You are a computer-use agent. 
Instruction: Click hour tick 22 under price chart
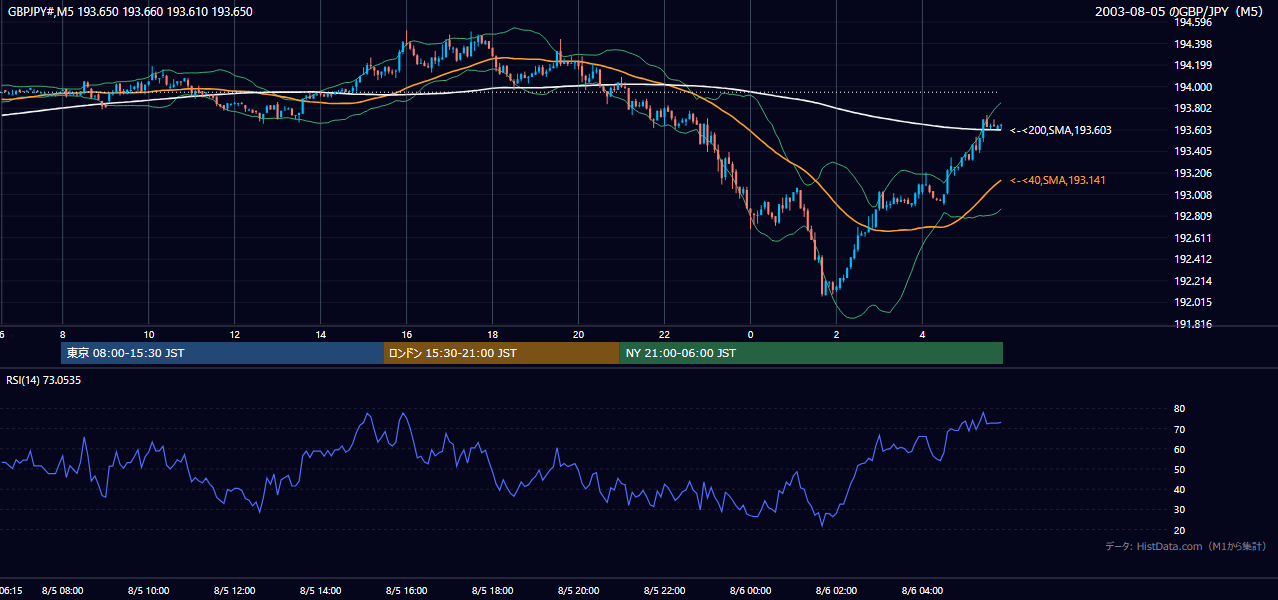click(x=664, y=334)
